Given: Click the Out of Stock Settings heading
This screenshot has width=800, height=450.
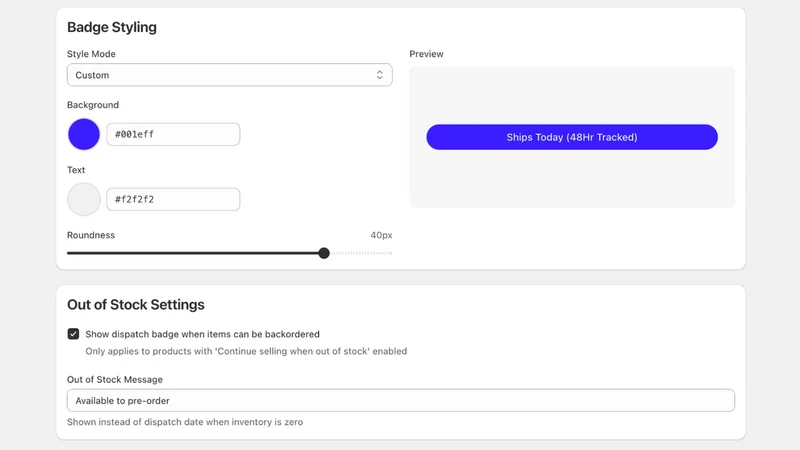Looking at the screenshot, I should (x=136, y=305).
